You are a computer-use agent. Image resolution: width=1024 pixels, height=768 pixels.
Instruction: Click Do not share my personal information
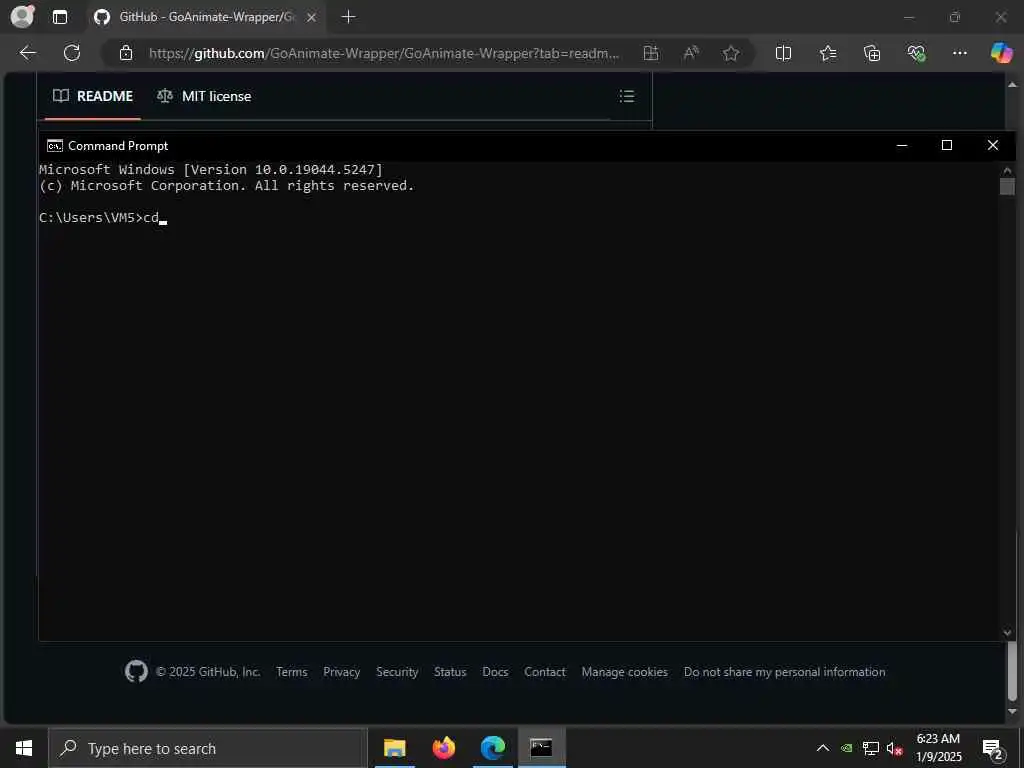(x=784, y=672)
